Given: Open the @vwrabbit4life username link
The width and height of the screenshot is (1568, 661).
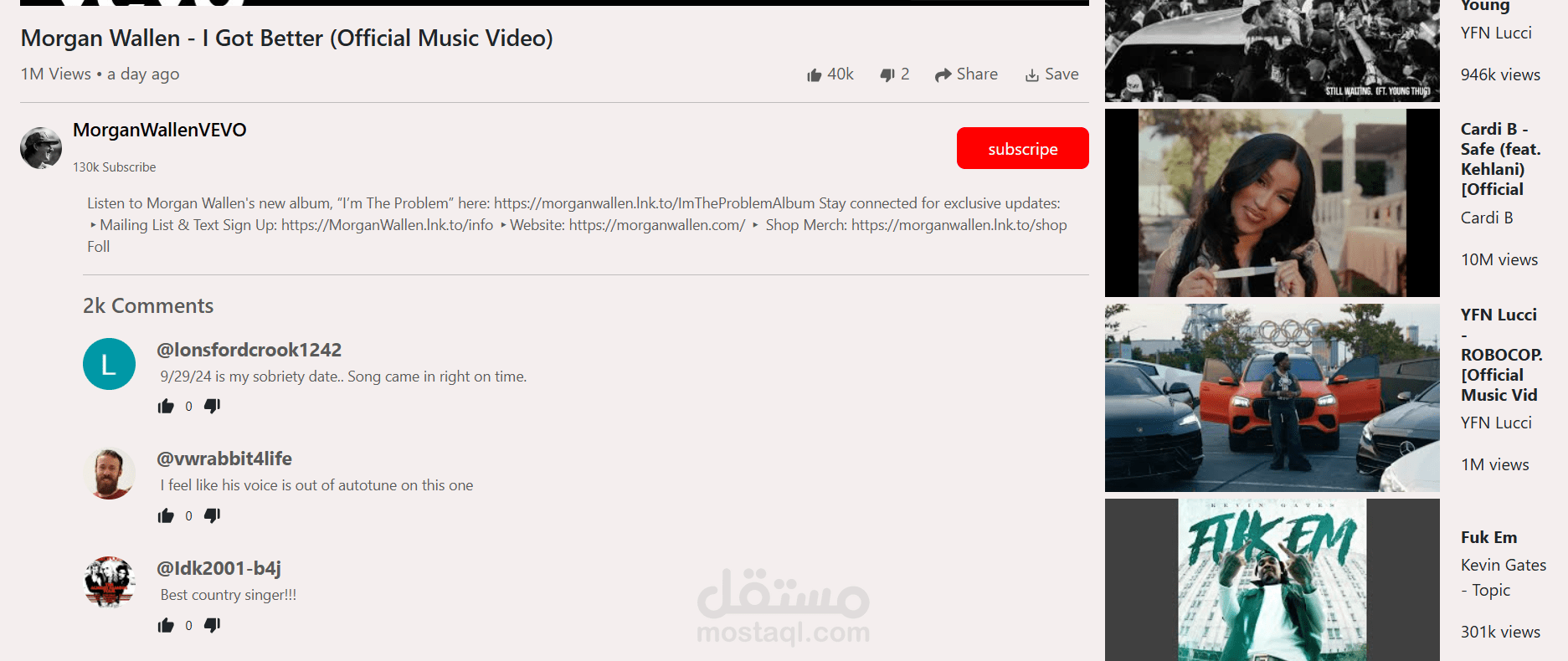Looking at the screenshot, I should point(224,459).
